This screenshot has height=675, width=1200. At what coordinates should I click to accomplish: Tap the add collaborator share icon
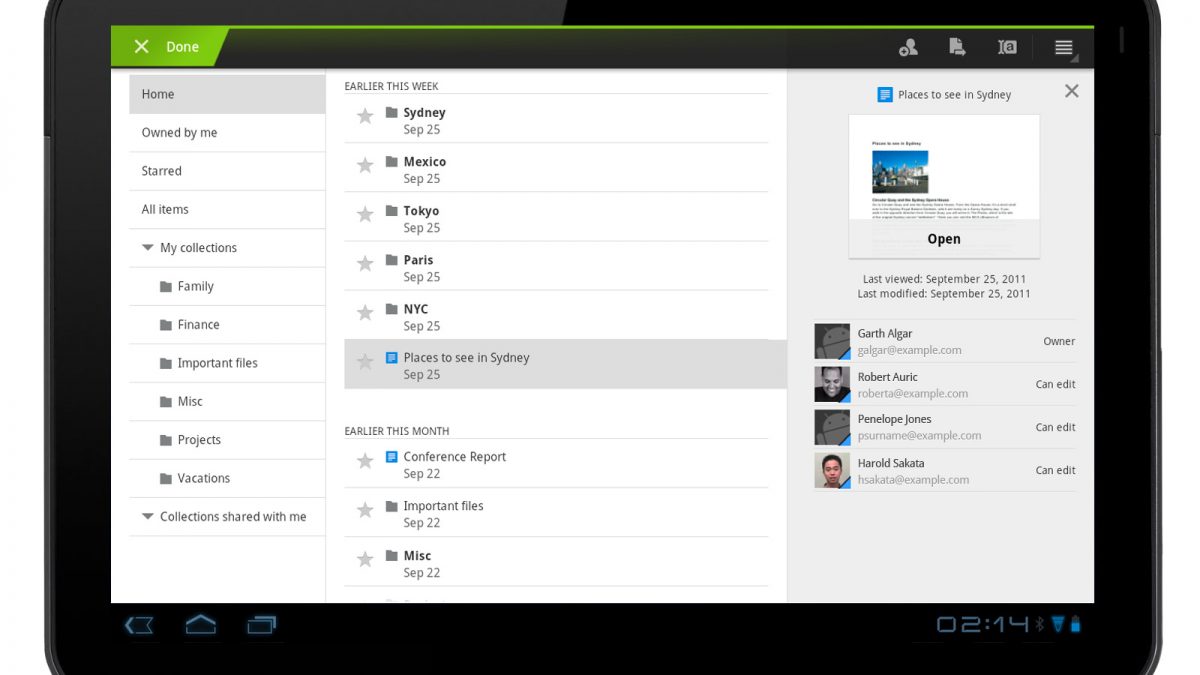tap(908, 47)
